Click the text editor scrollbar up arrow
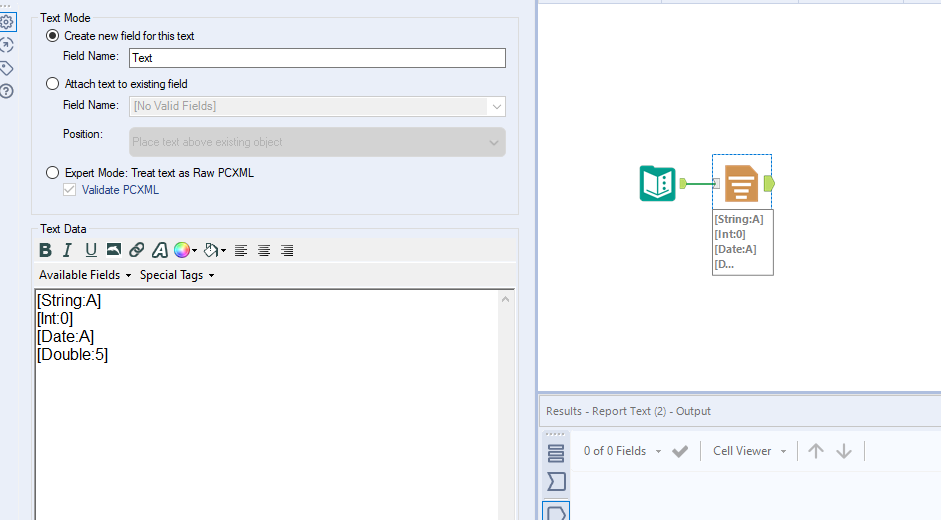Image resolution: width=941 pixels, height=520 pixels. [505, 299]
